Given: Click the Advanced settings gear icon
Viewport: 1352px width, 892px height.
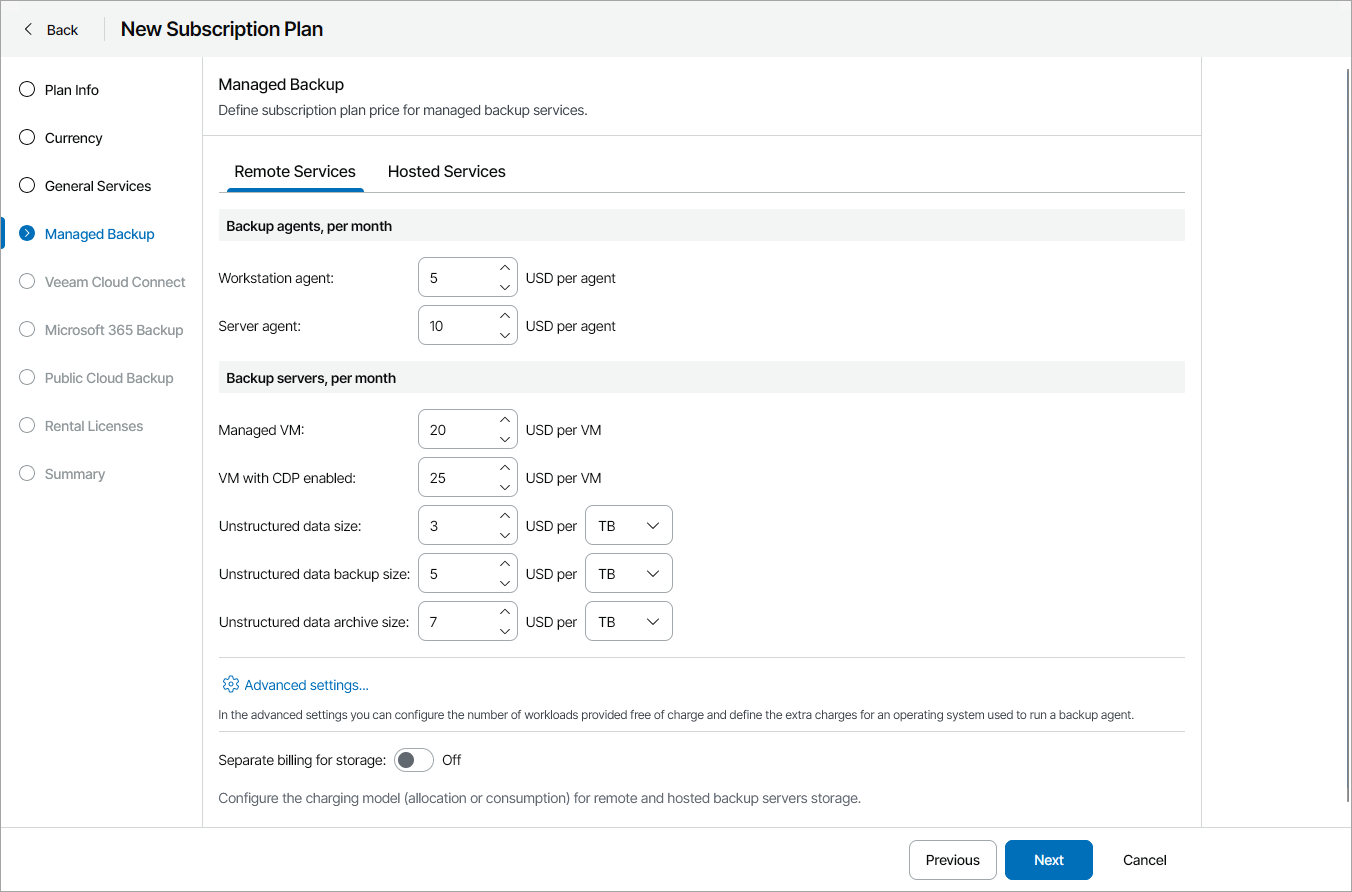Looking at the screenshot, I should 231,684.
